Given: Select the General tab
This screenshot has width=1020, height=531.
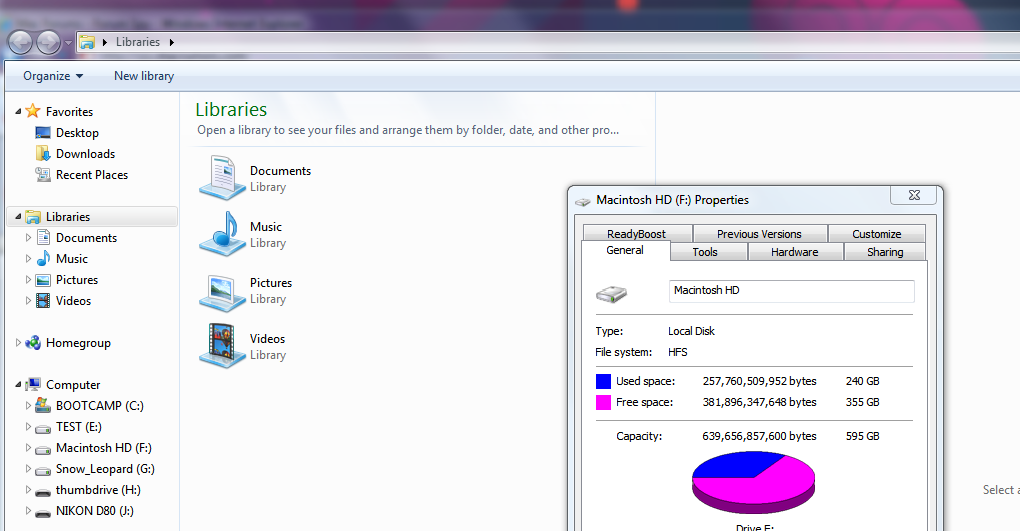Looking at the screenshot, I should click(625, 251).
